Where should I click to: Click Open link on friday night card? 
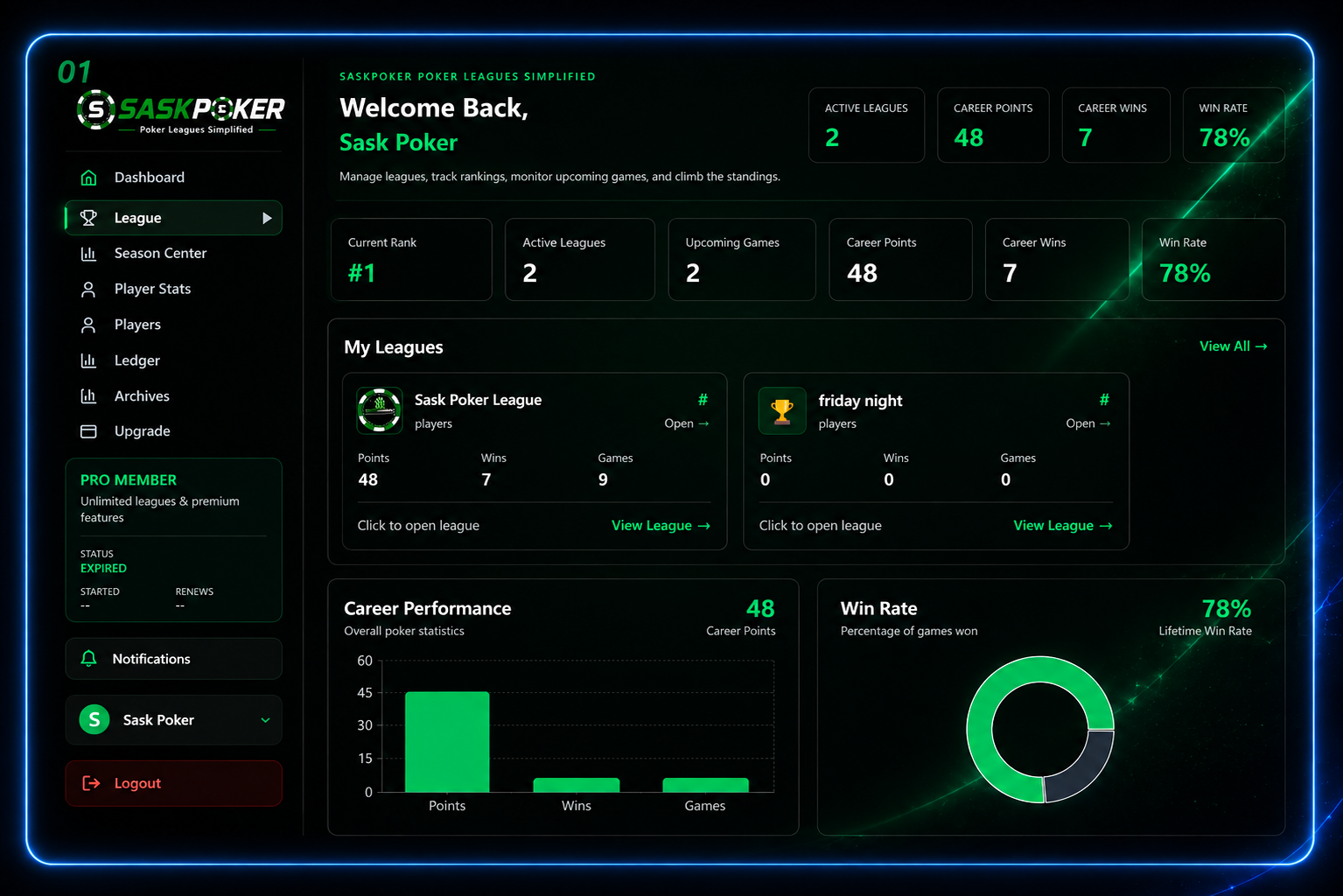pyautogui.click(x=1088, y=423)
